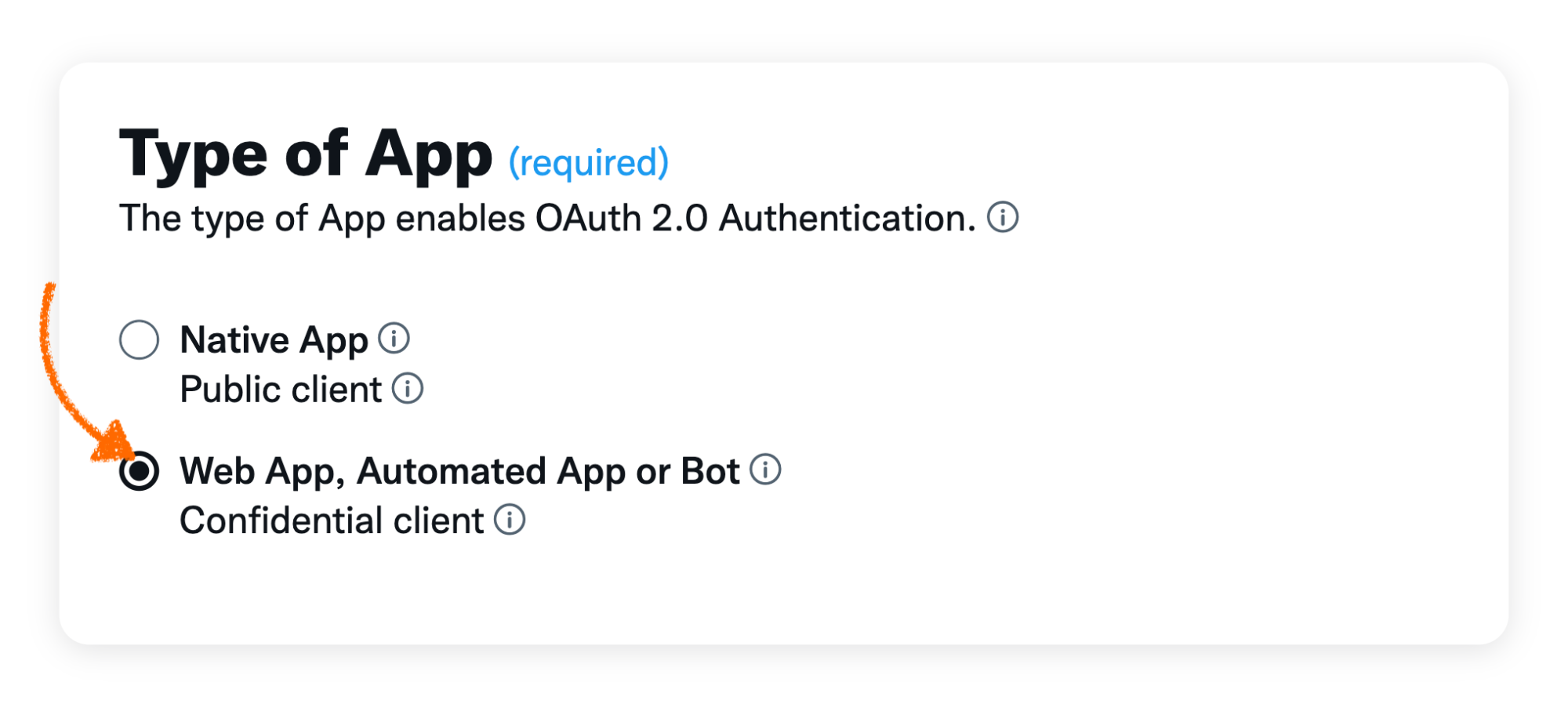Click the word Bot in the second option

[x=710, y=471]
